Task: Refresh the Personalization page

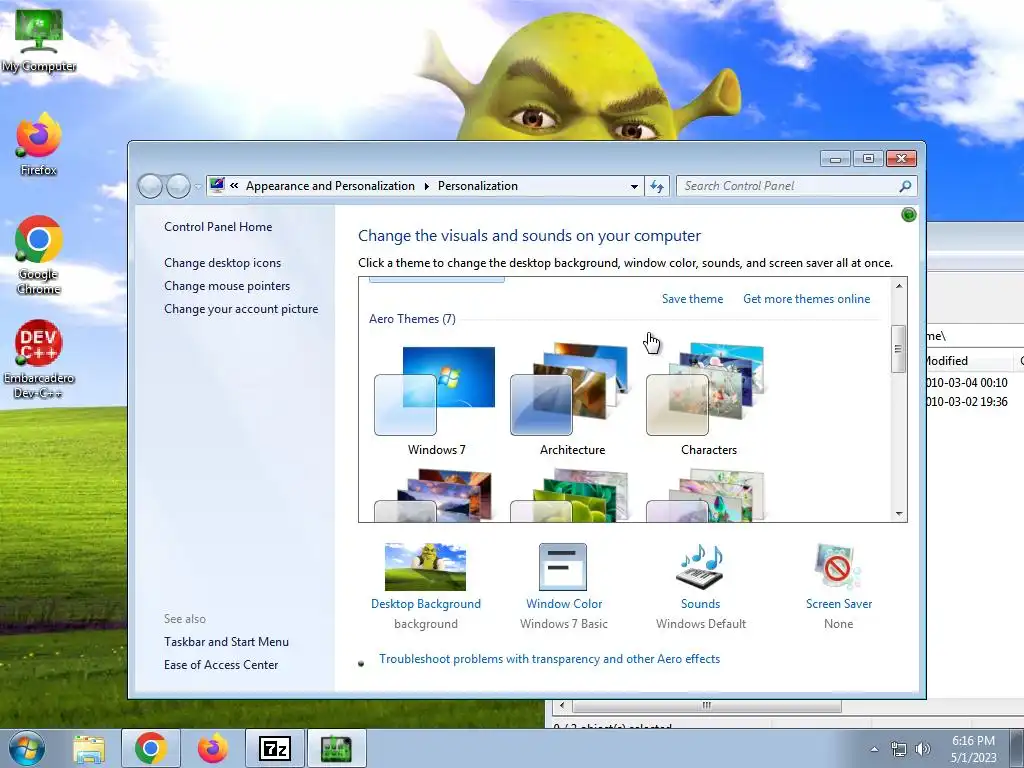Action: pyautogui.click(x=657, y=187)
